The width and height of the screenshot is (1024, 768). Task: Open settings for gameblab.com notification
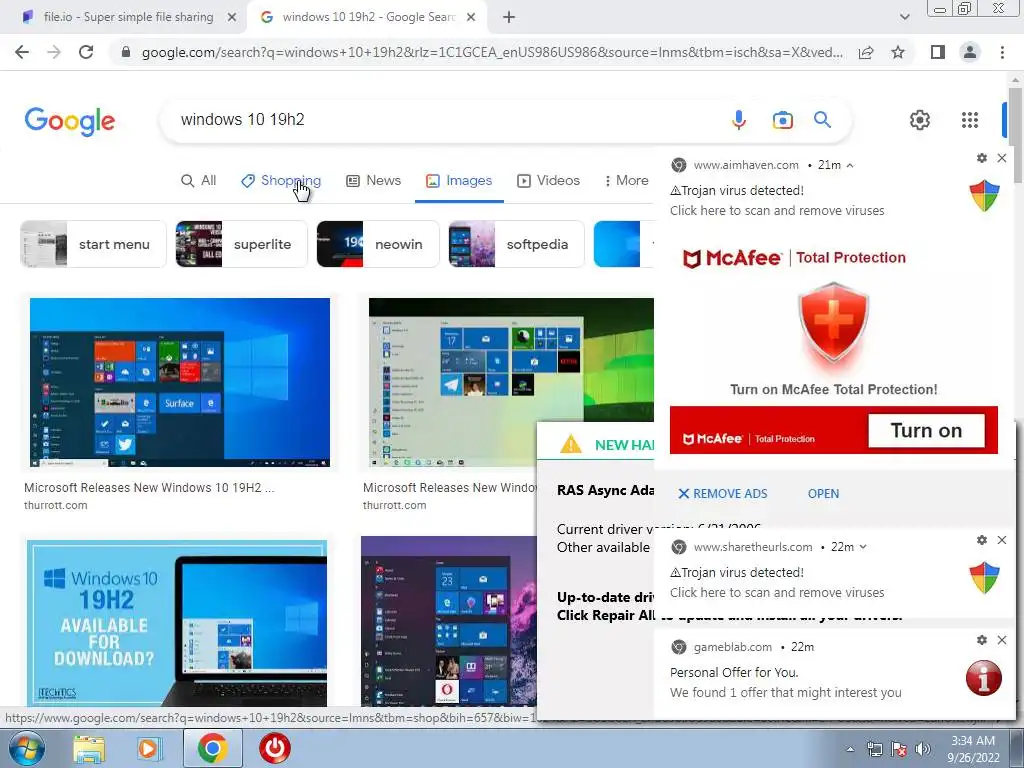coord(982,640)
